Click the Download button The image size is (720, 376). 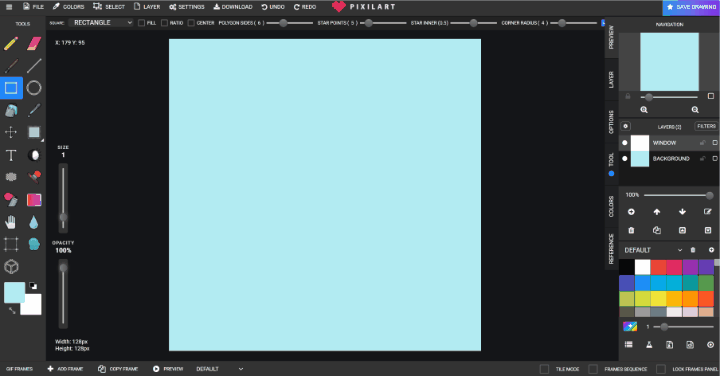click(x=233, y=7)
